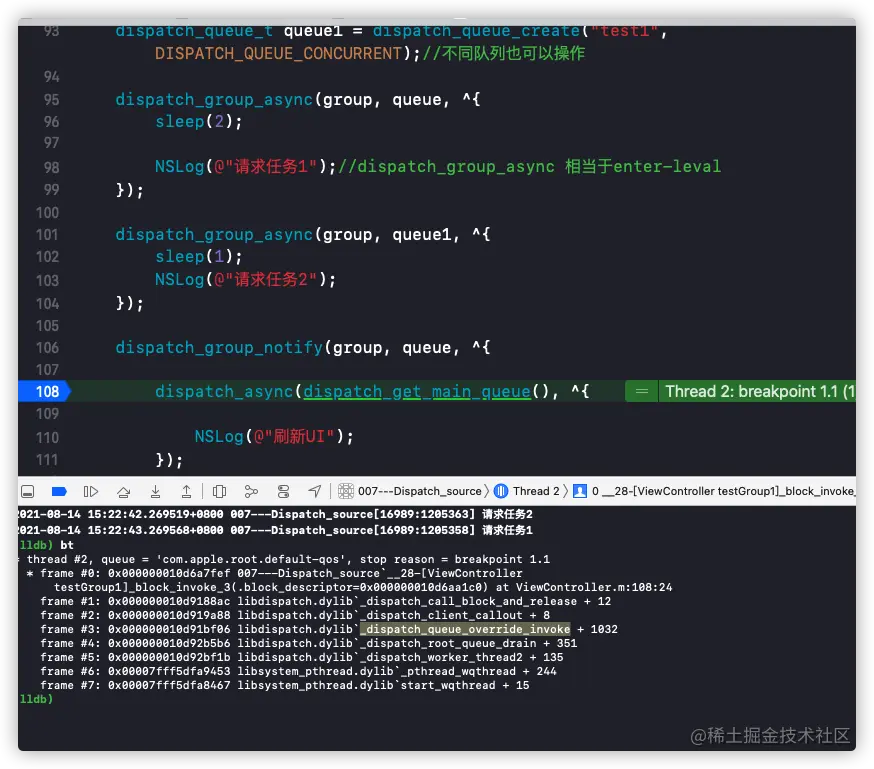This screenshot has height=769, width=874.
Task: Click line number 101 in the gutter
Action: pyautogui.click(x=47, y=235)
